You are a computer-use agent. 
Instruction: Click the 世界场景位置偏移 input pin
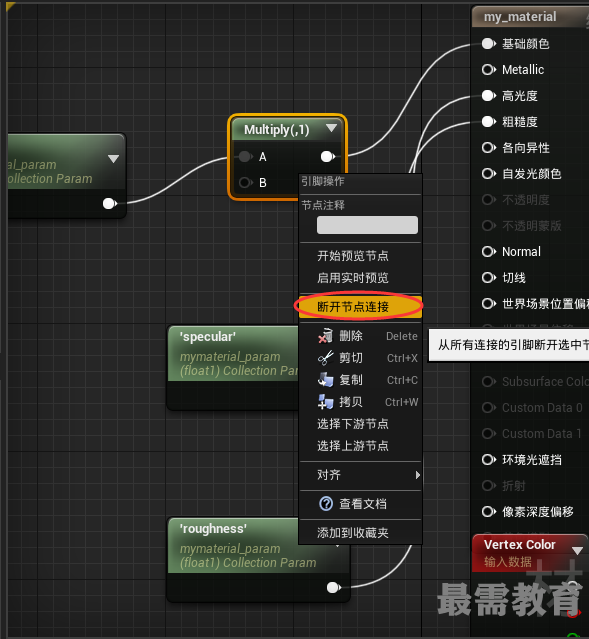(x=488, y=304)
